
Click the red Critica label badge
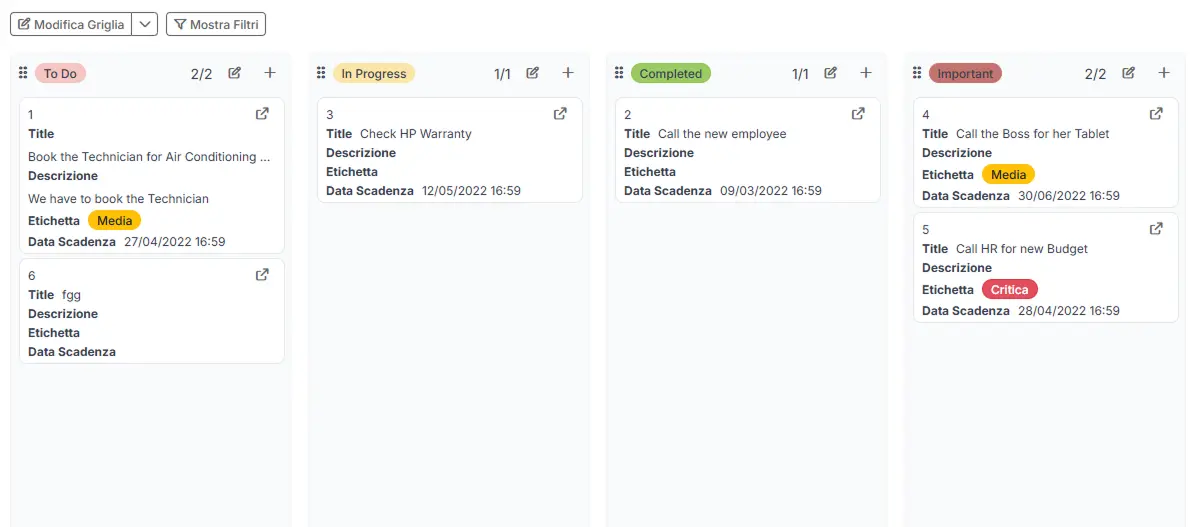[x=1009, y=290]
